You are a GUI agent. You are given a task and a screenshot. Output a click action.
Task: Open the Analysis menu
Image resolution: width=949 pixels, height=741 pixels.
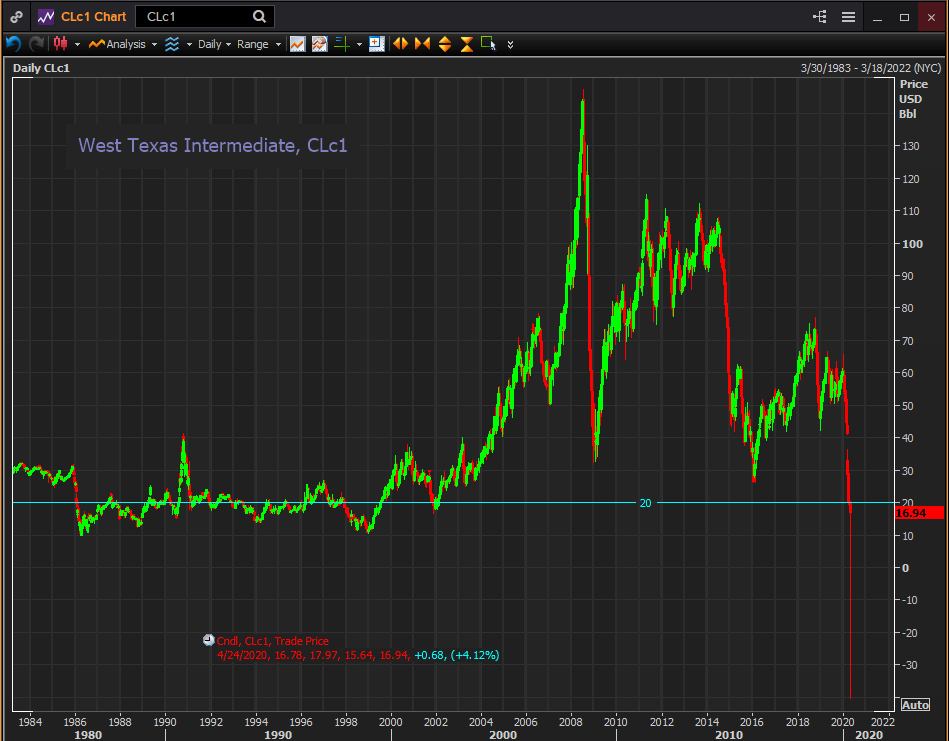coord(117,44)
